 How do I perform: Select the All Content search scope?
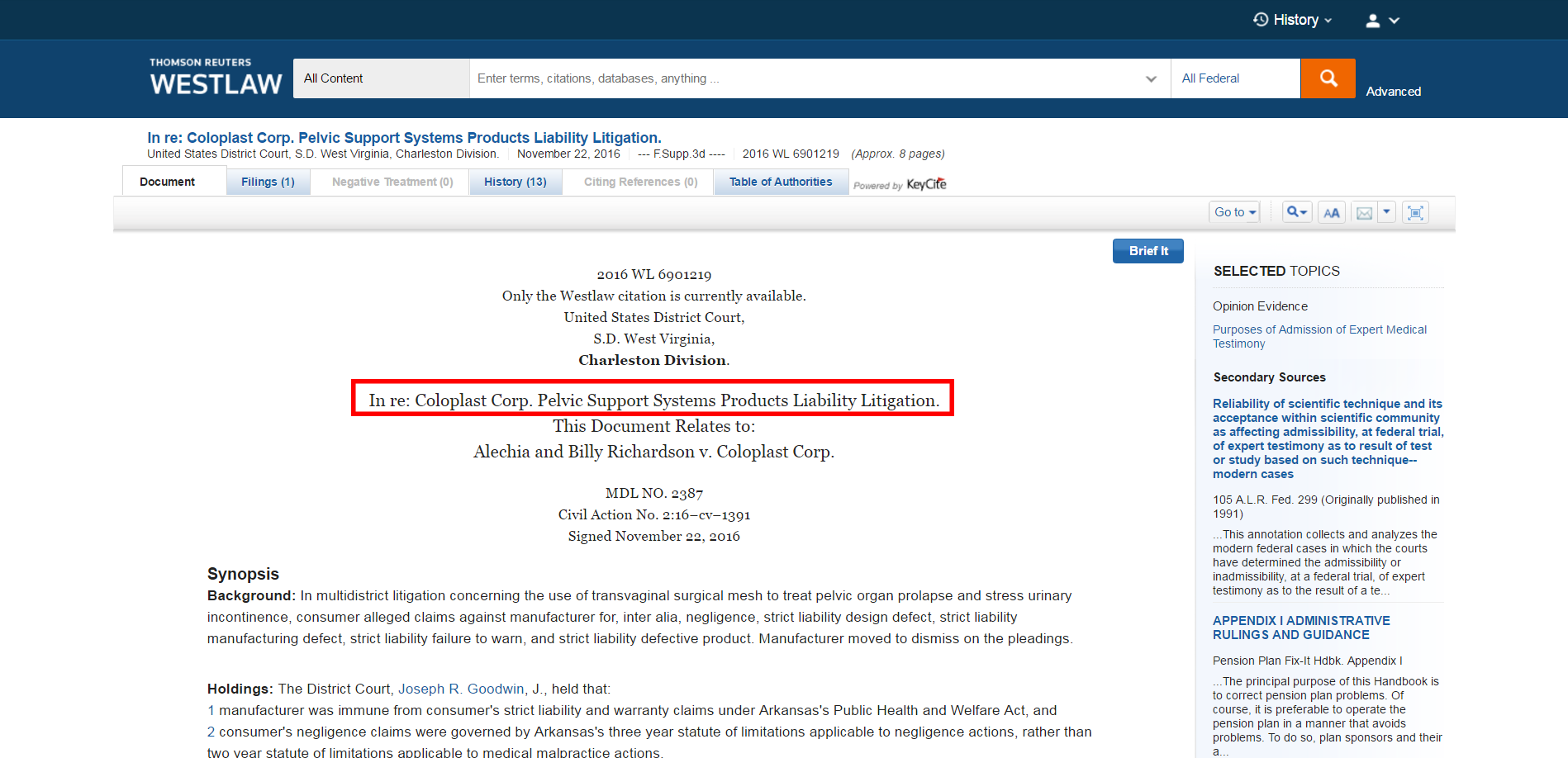[x=381, y=78]
